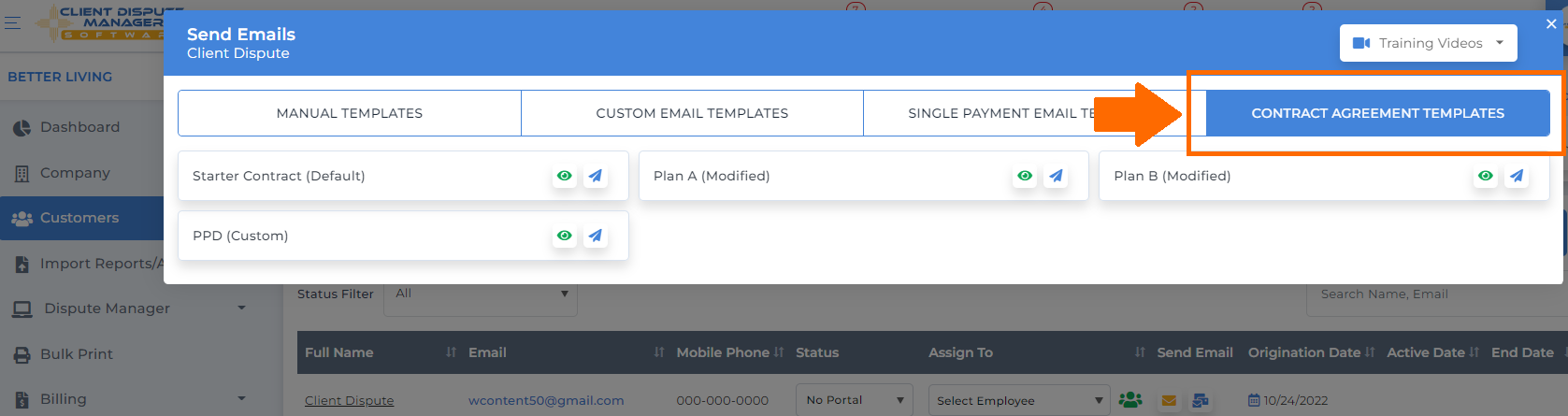Viewport: 1568px width, 416px height.
Task: Click the wcontent50@gmail.com email link
Action: tap(546, 400)
